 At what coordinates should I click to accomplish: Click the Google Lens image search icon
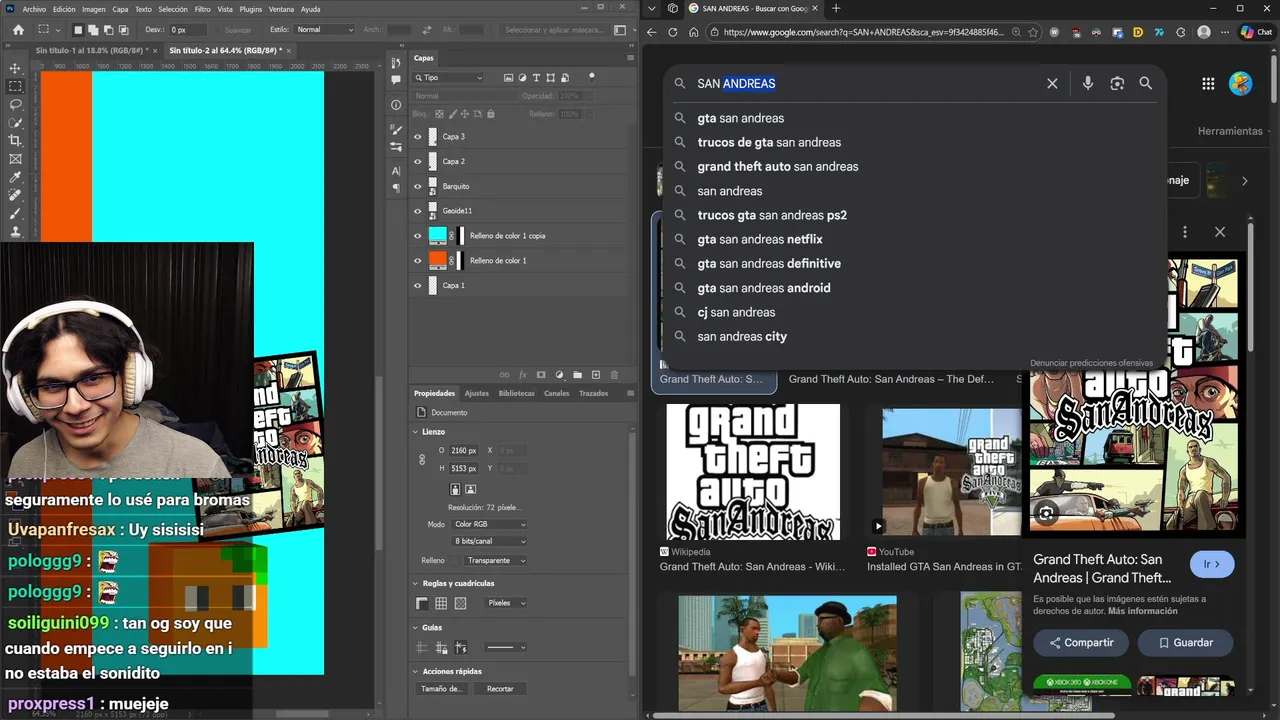(x=1117, y=83)
